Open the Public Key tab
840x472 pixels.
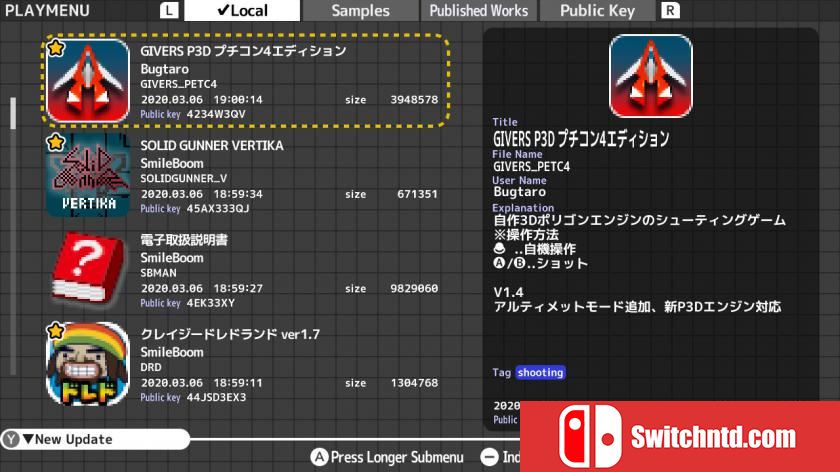click(597, 10)
